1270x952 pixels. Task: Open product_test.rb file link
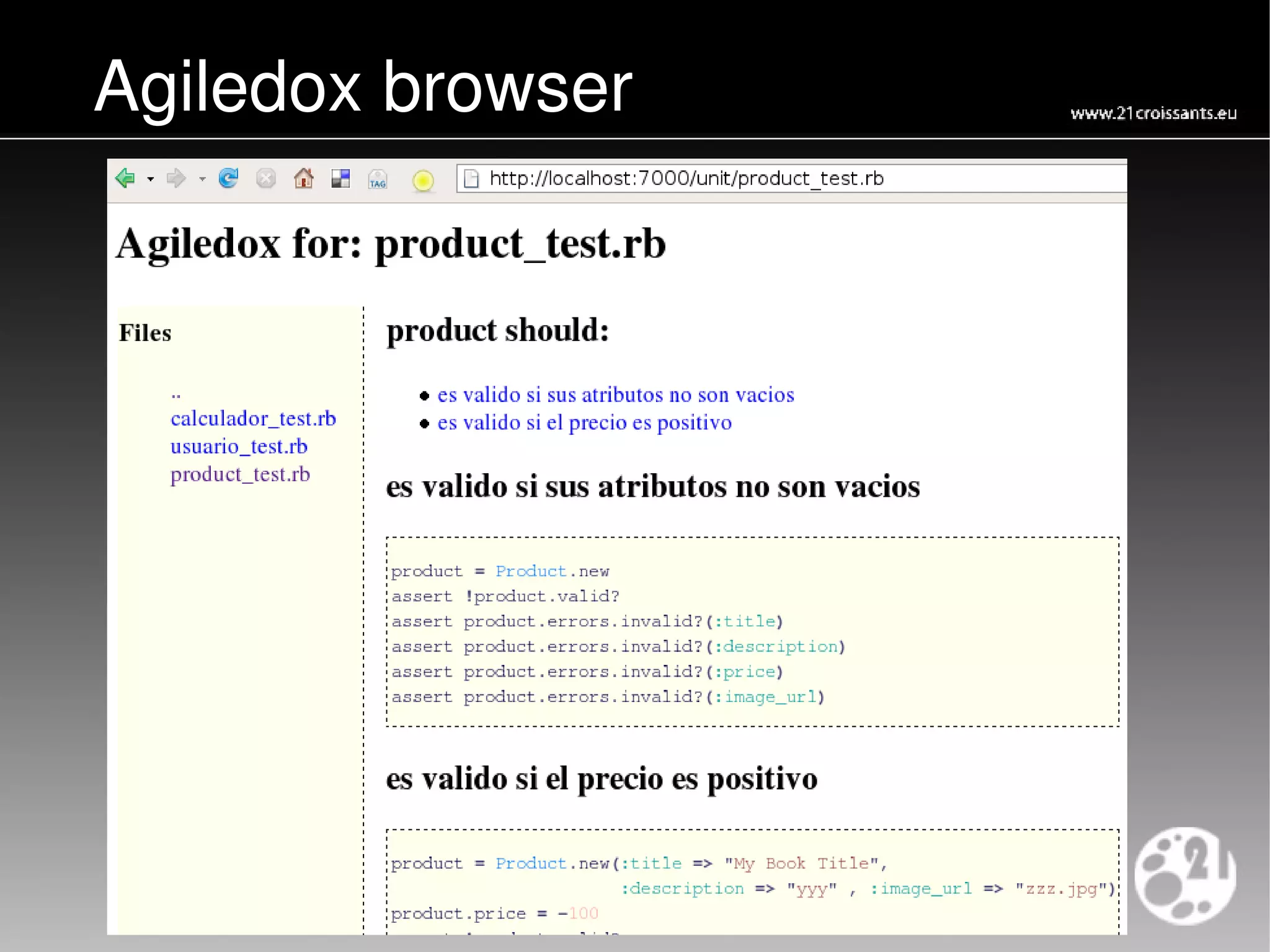(240, 474)
